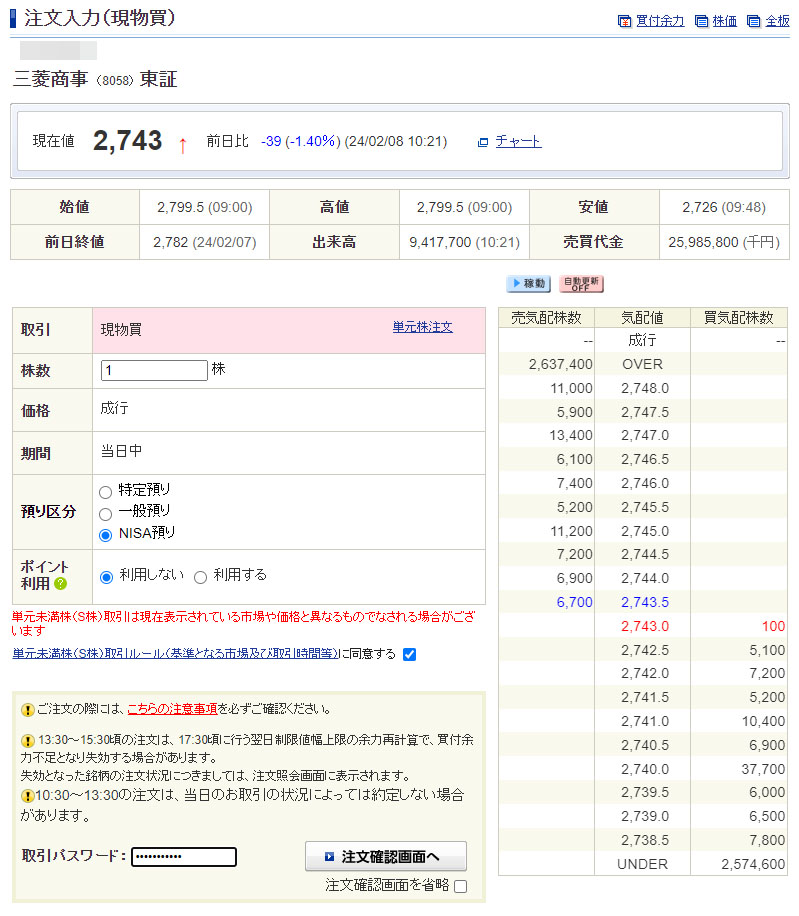Click green help icon beside ポイント利用
The height and width of the screenshot is (916, 799).
pos(61,584)
